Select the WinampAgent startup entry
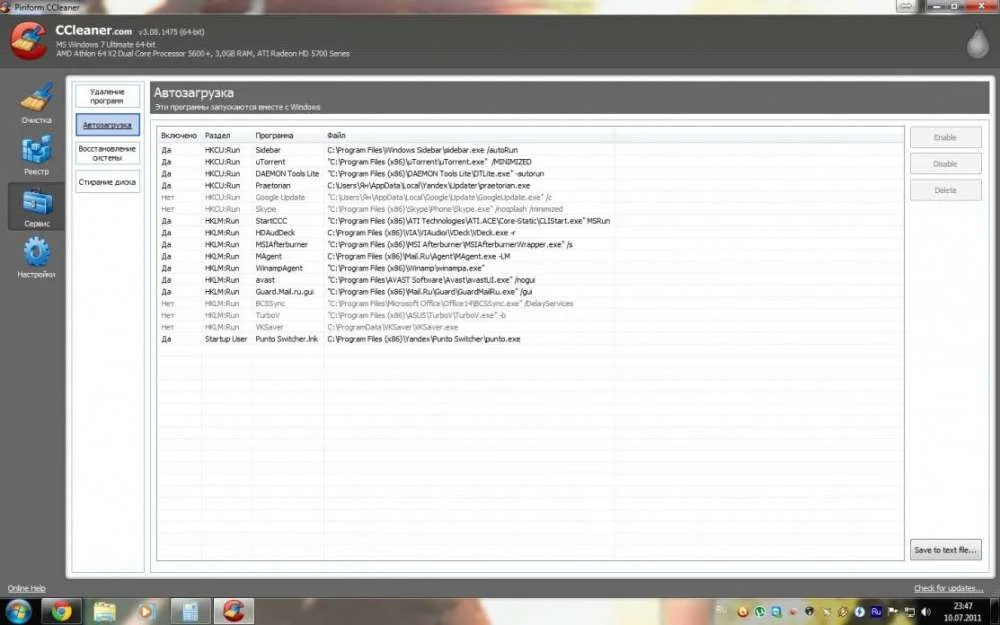Screen dimensions: 1000x625 (x=531, y=268)
